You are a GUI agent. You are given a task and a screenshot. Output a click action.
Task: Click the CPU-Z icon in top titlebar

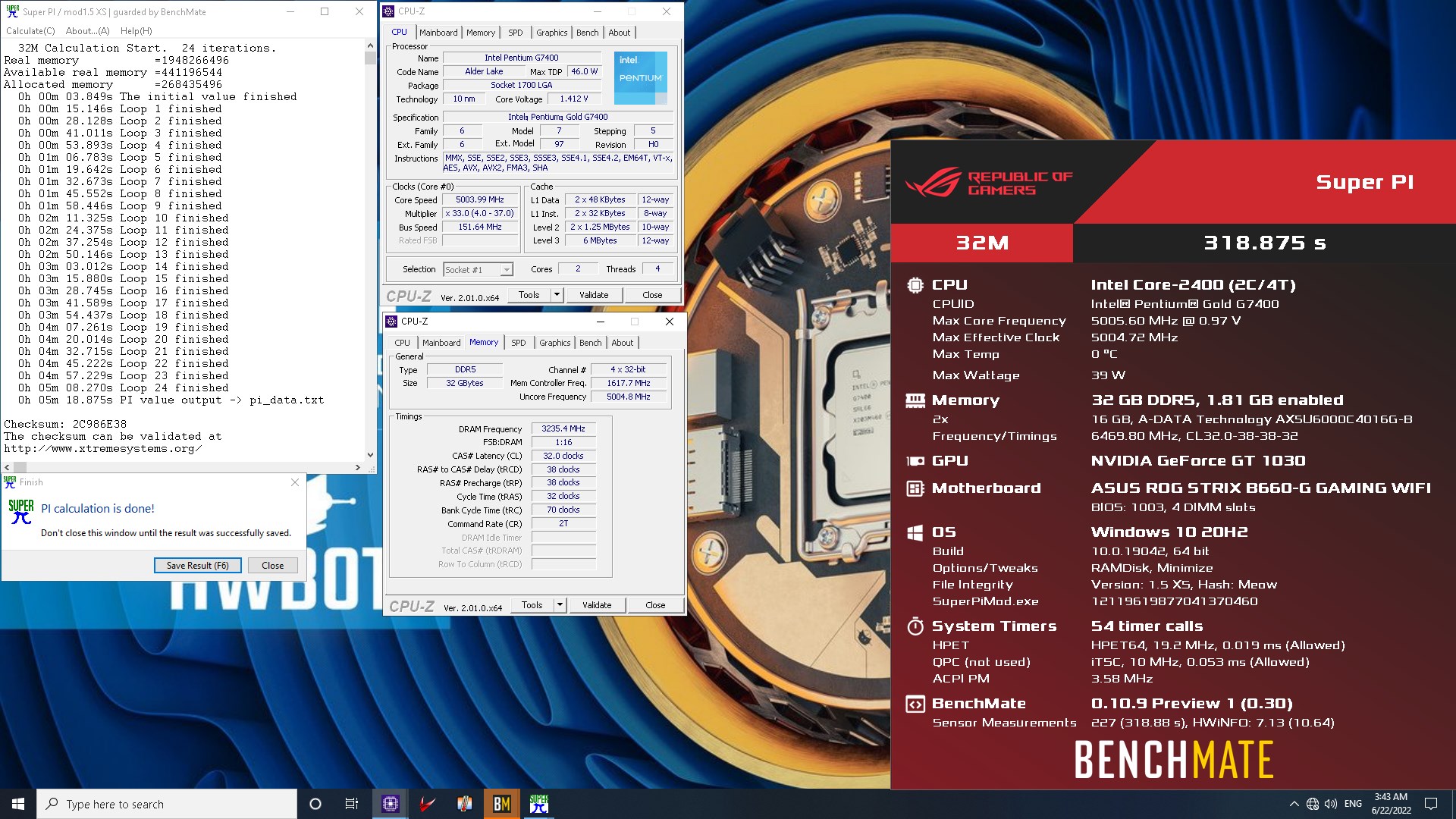(x=388, y=11)
